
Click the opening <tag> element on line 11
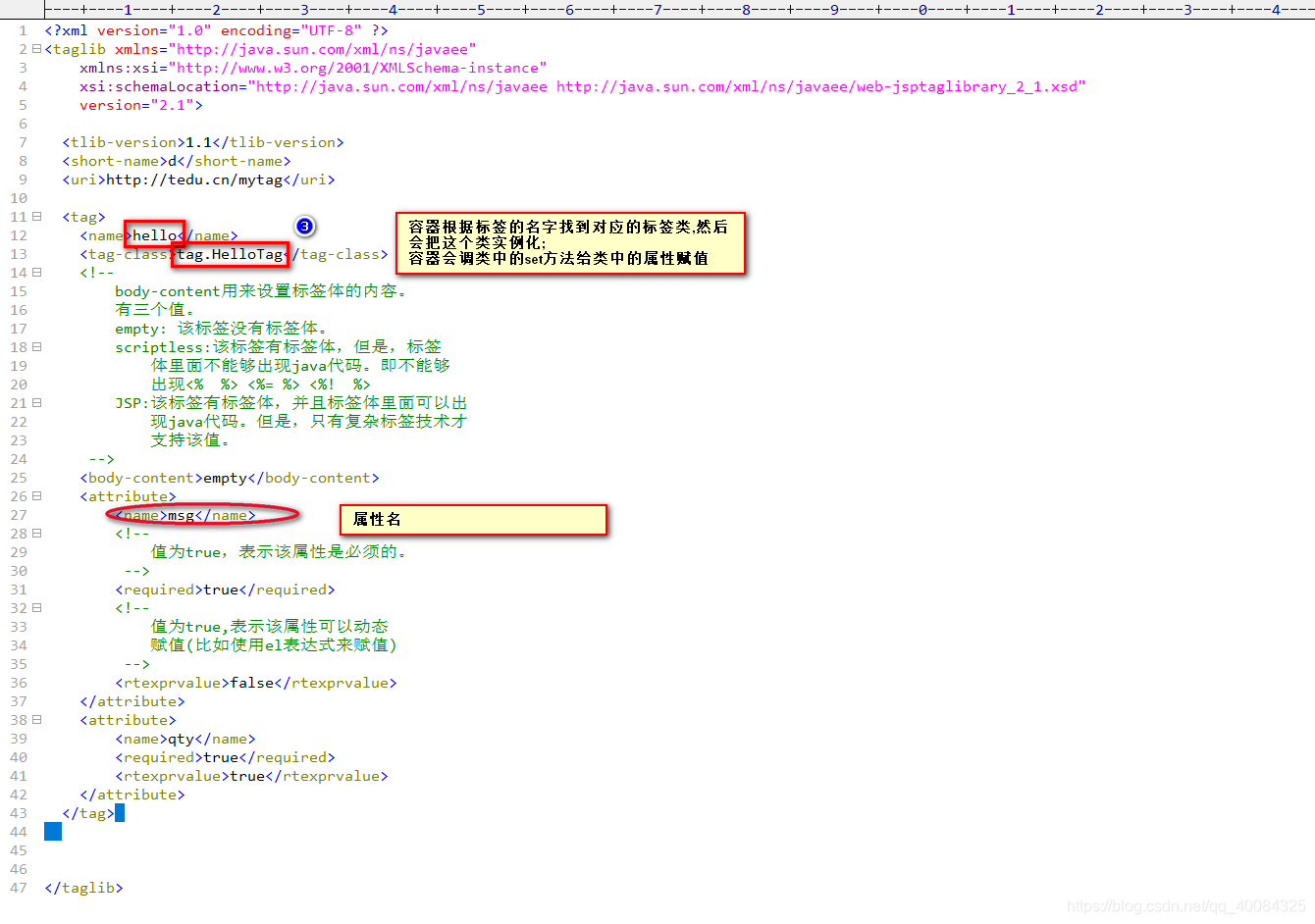[x=83, y=217]
